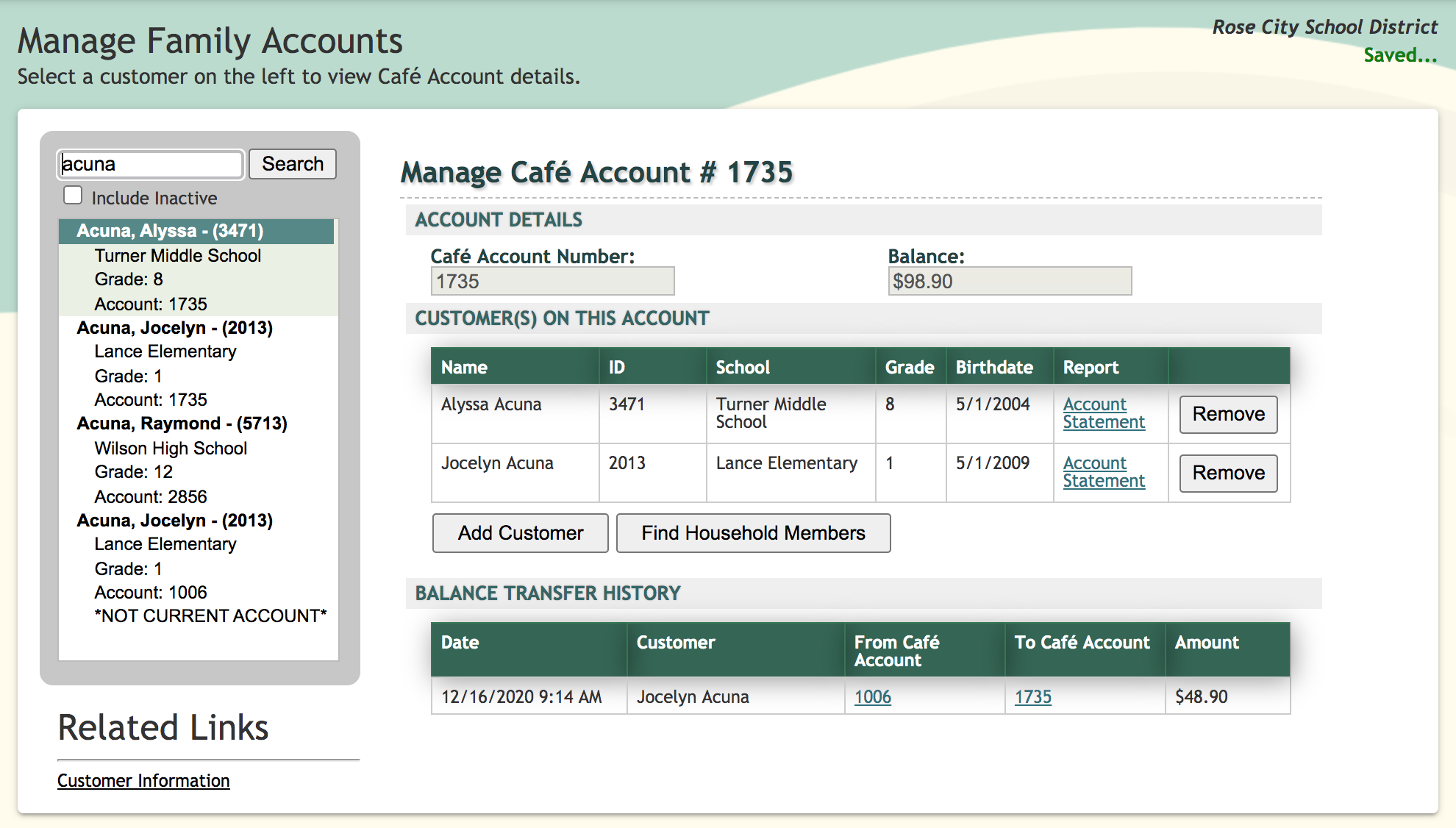Focus the customer search field containing acuna
Viewport: 1456px width, 828px height.
pos(150,164)
